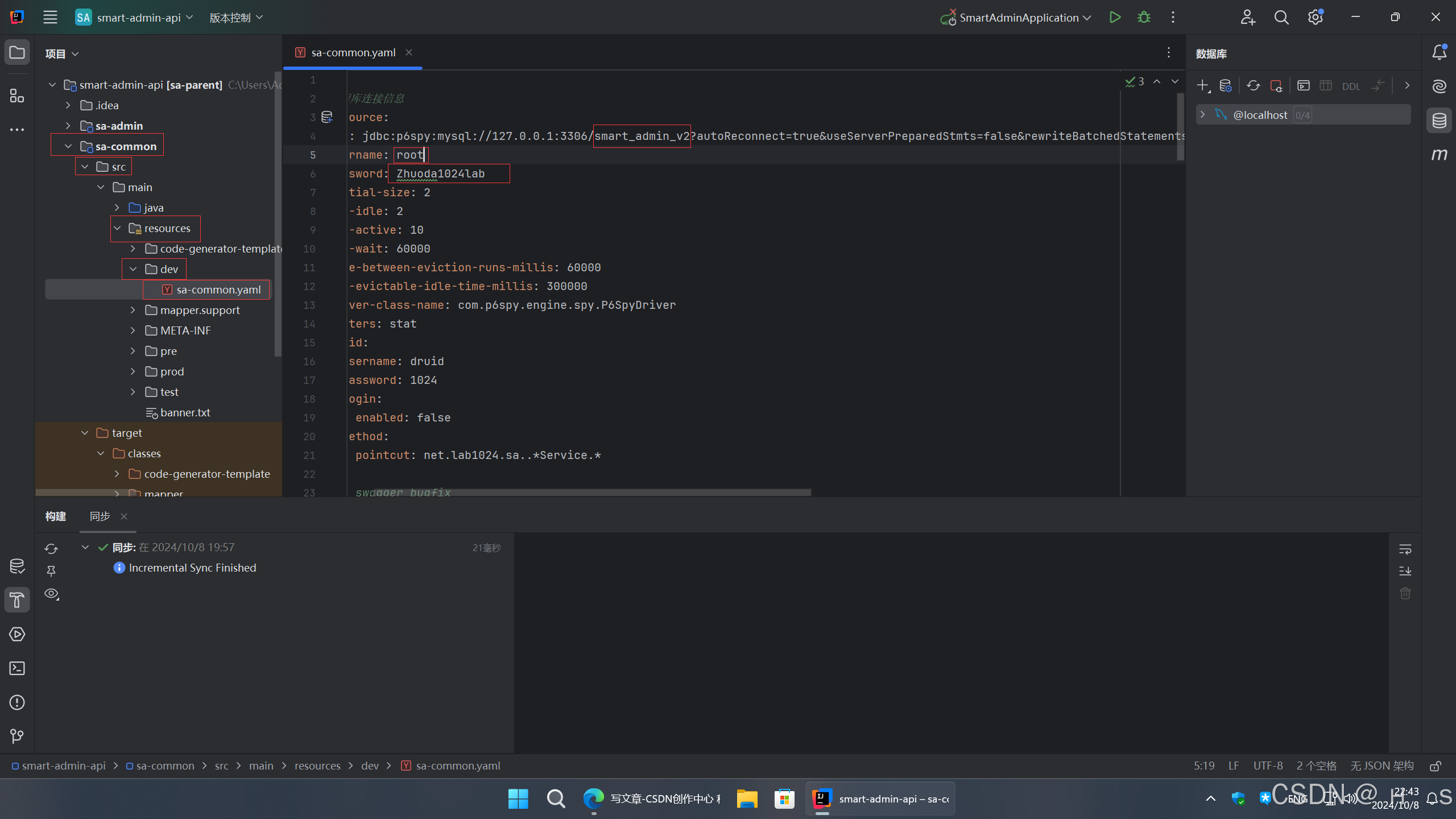Toggle soft-wrap in build output
Viewport: 1456px width, 819px height.
tap(1405, 549)
